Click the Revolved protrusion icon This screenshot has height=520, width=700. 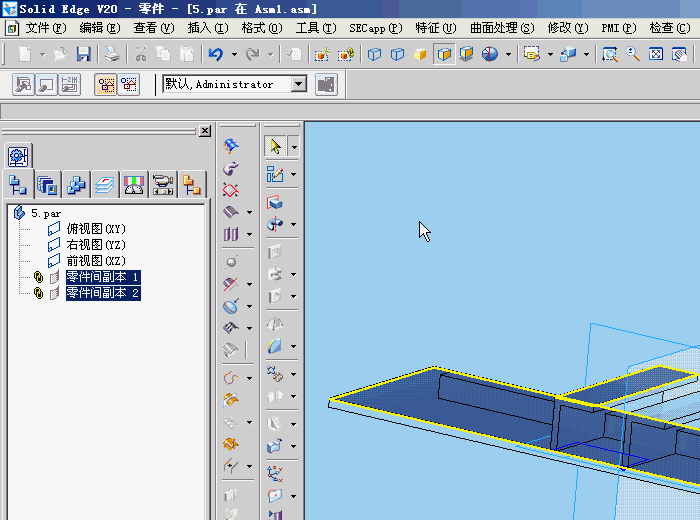[x=275, y=224]
